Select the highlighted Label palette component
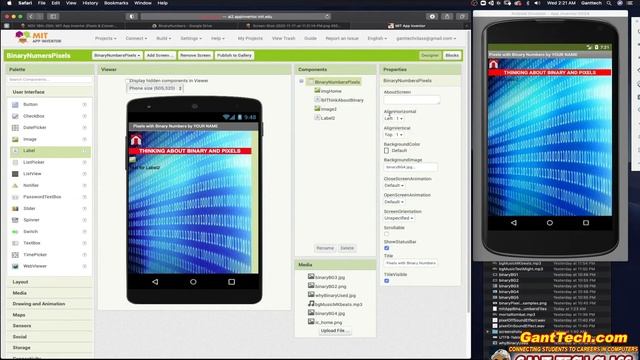640x360 pixels. (49, 151)
